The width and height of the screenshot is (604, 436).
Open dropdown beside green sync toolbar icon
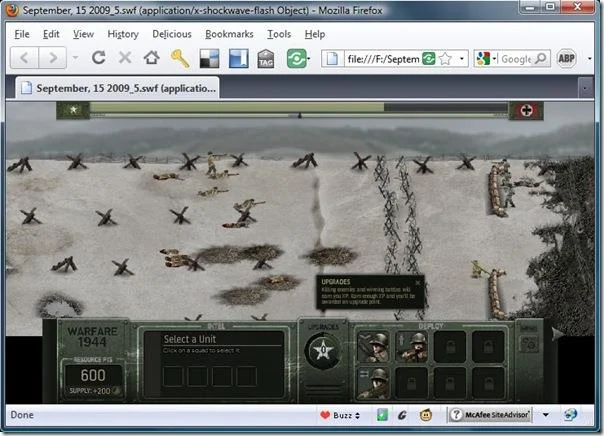309,59
